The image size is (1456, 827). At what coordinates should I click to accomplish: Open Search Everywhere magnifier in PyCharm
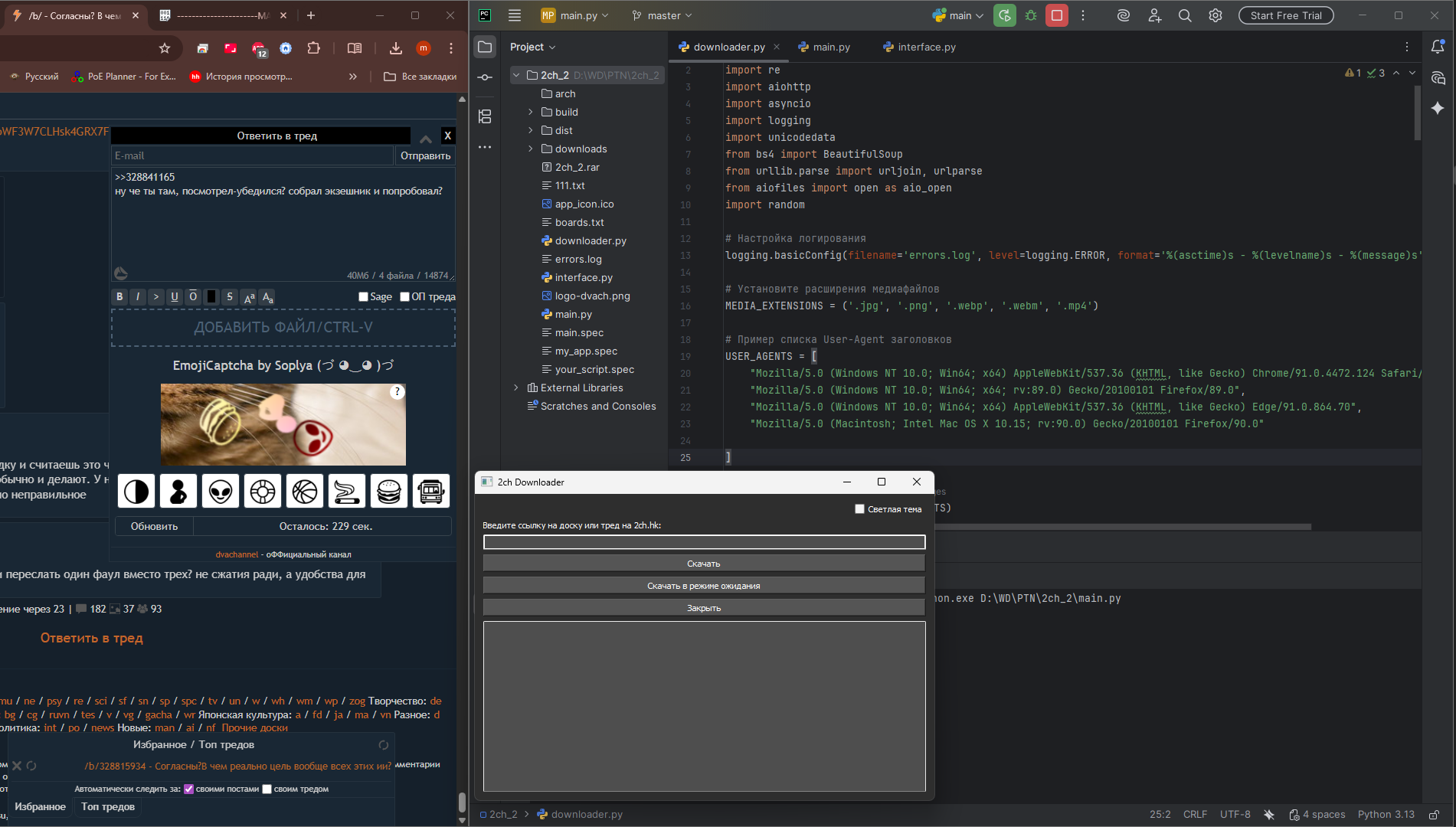[1185, 15]
